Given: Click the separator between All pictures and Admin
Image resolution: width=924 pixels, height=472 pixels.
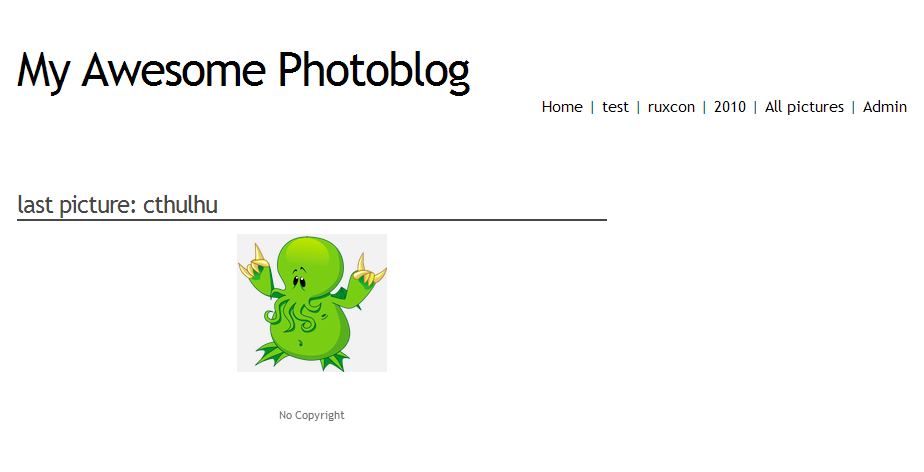Looking at the screenshot, I should 853,107.
